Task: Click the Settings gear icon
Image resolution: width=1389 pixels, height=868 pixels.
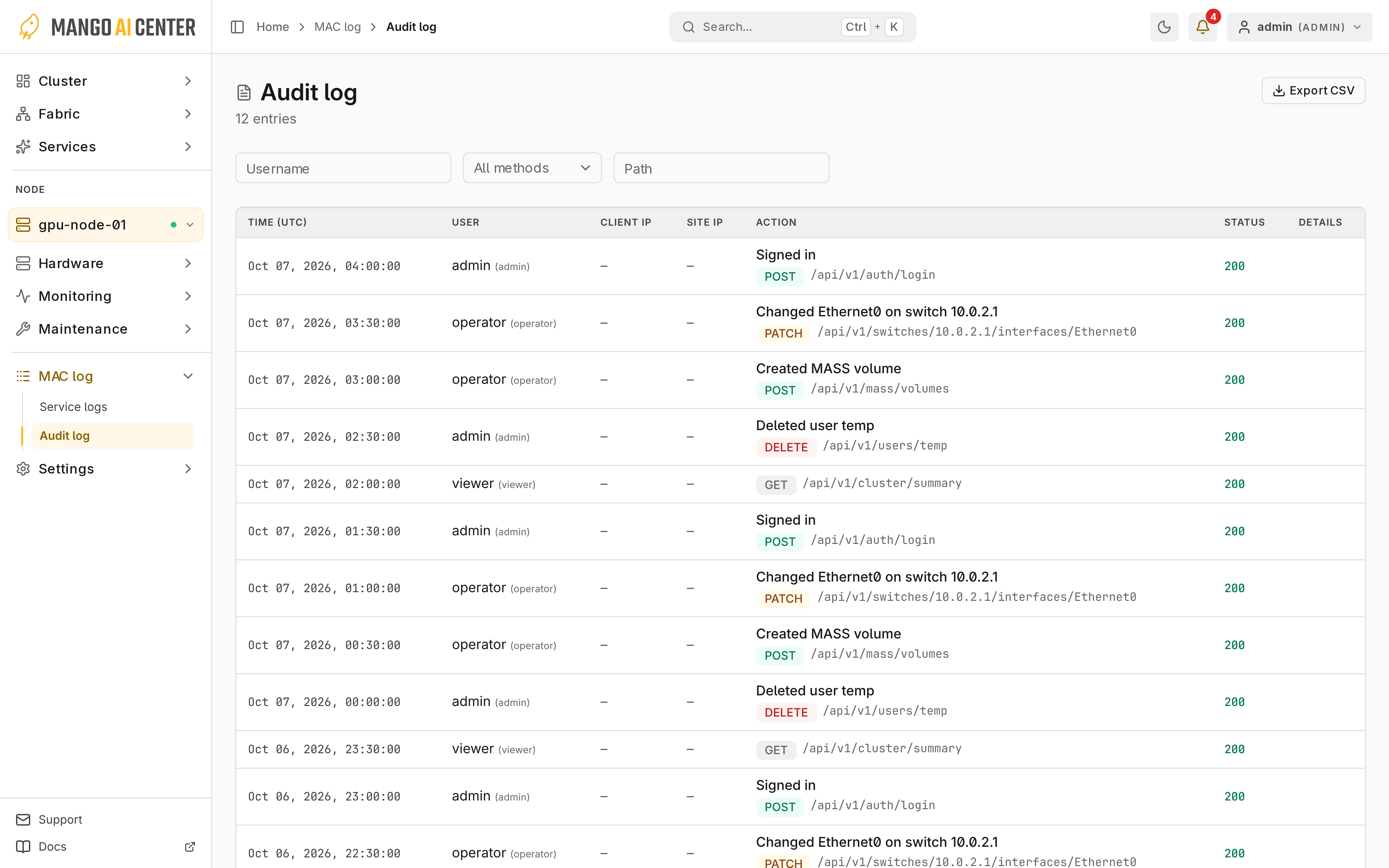Action: pos(23,468)
